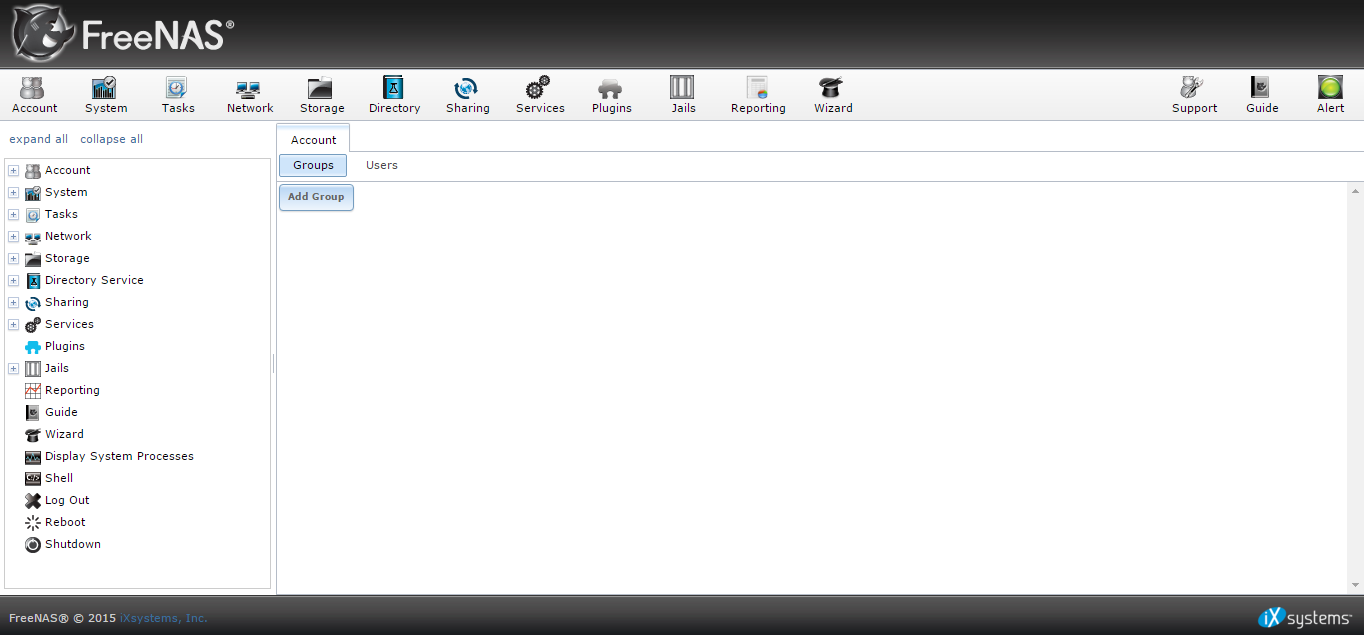
Task: Open Display System Processes in sidebar
Action: click(x=119, y=456)
